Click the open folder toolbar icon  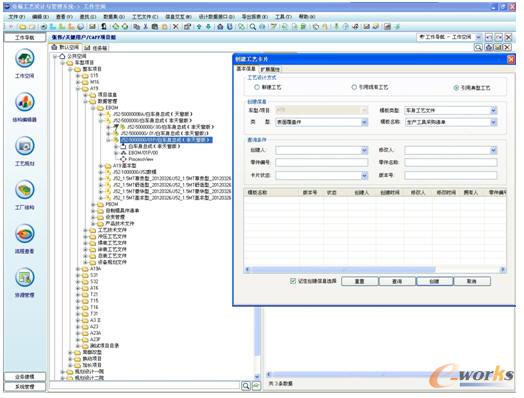click(x=22, y=27)
